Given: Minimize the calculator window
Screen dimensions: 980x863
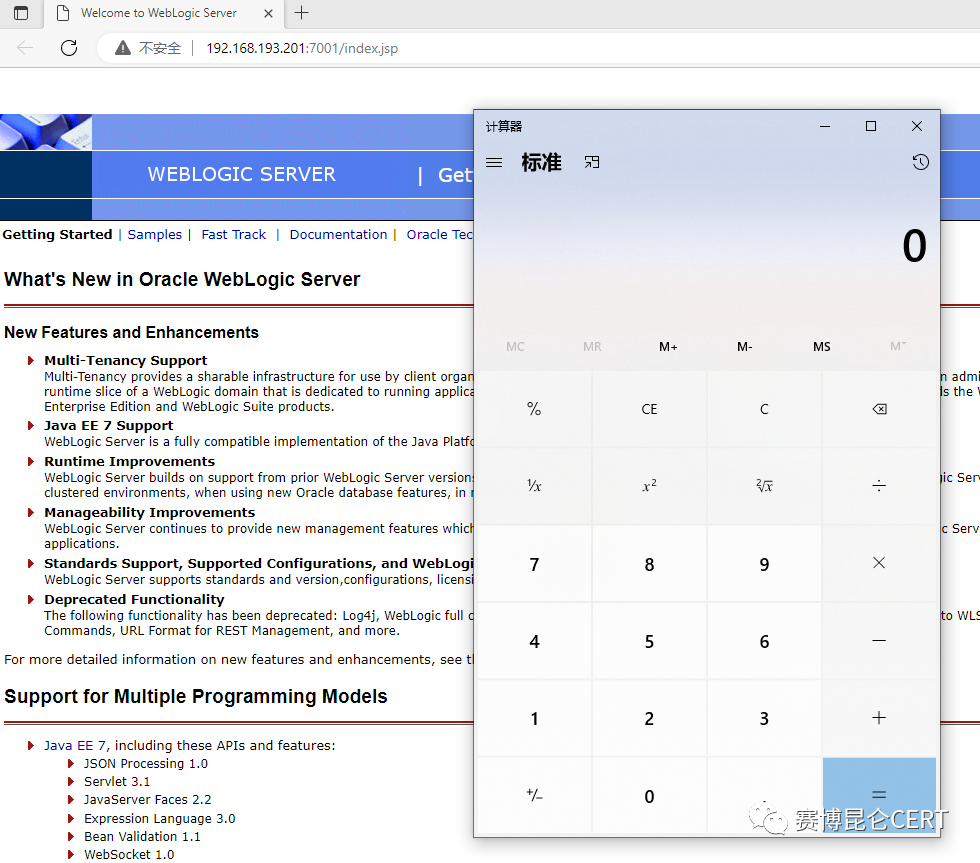Looking at the screenshot, I should [x=825, y=126].
